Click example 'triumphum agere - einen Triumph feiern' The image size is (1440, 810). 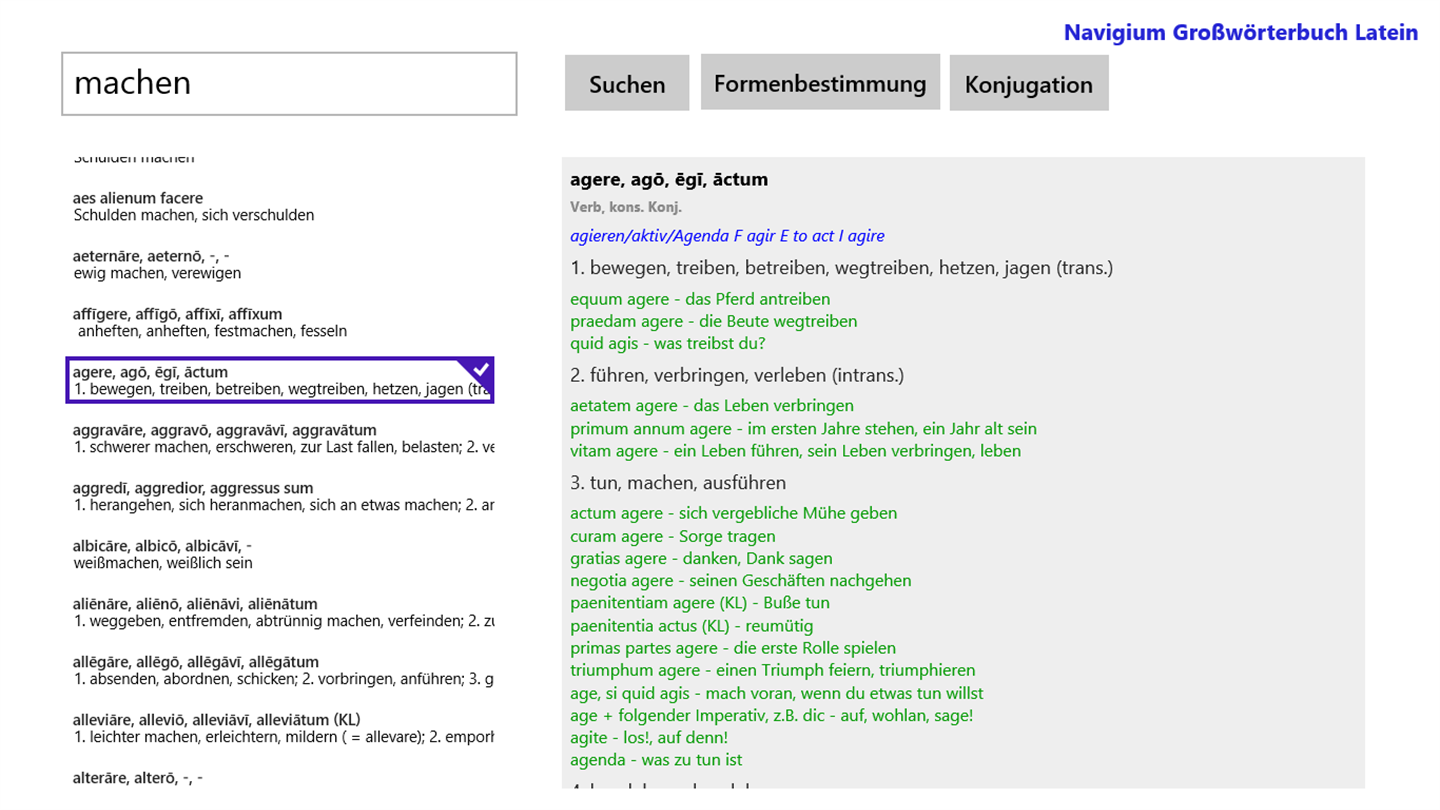772,670
